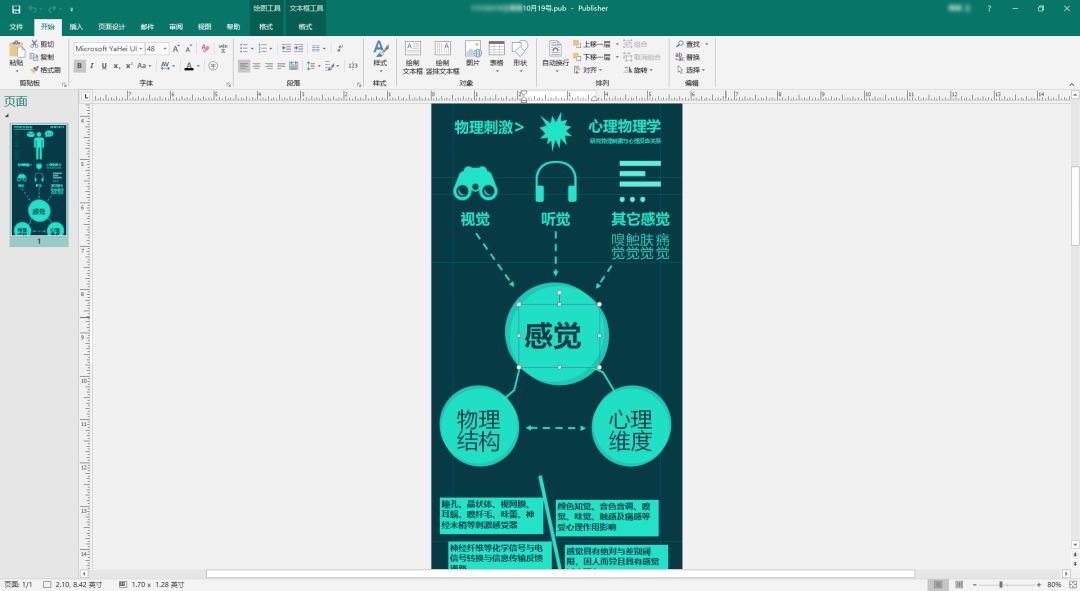Click the Cut (剪切) scissors icon
Viewport: 1080px width, 591px height.
pyautogui.click(x=34, y=44)
